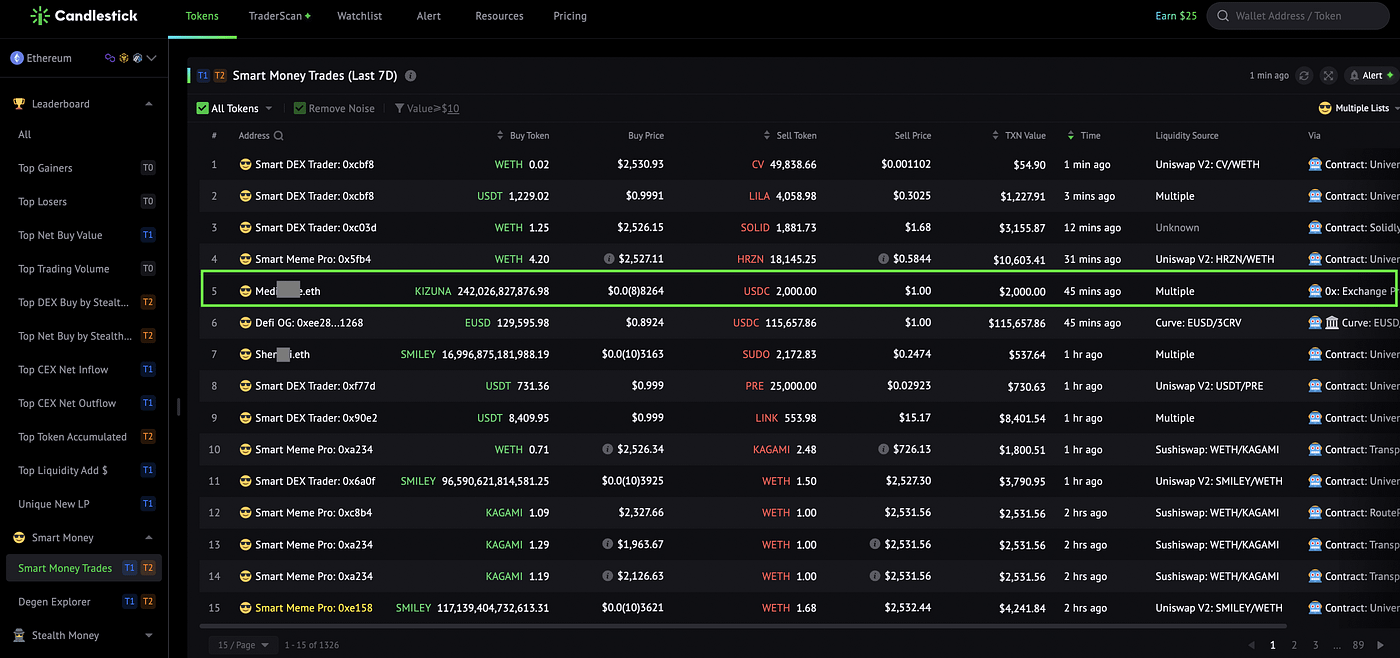
Task: Click the info icon by HRZN buy price $2,527.11
Action: 609,259
